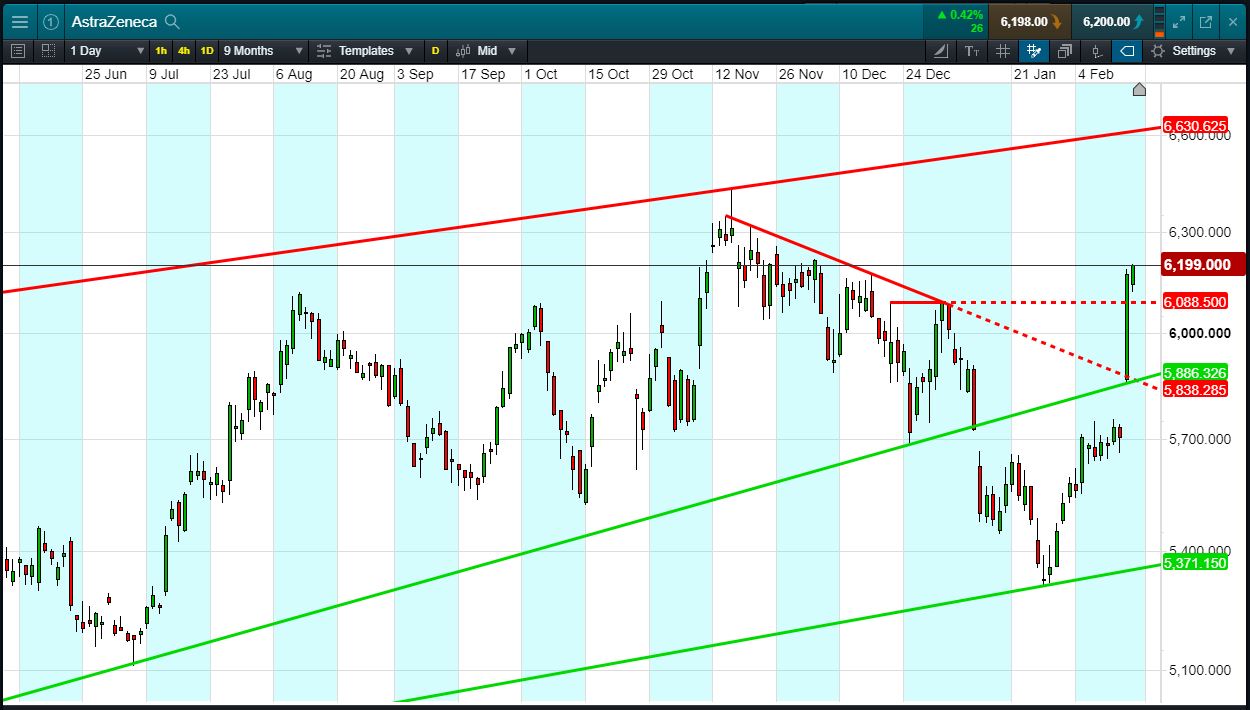Select the text annotation tool
The image size is (1250, 710).
coord(972,50)
